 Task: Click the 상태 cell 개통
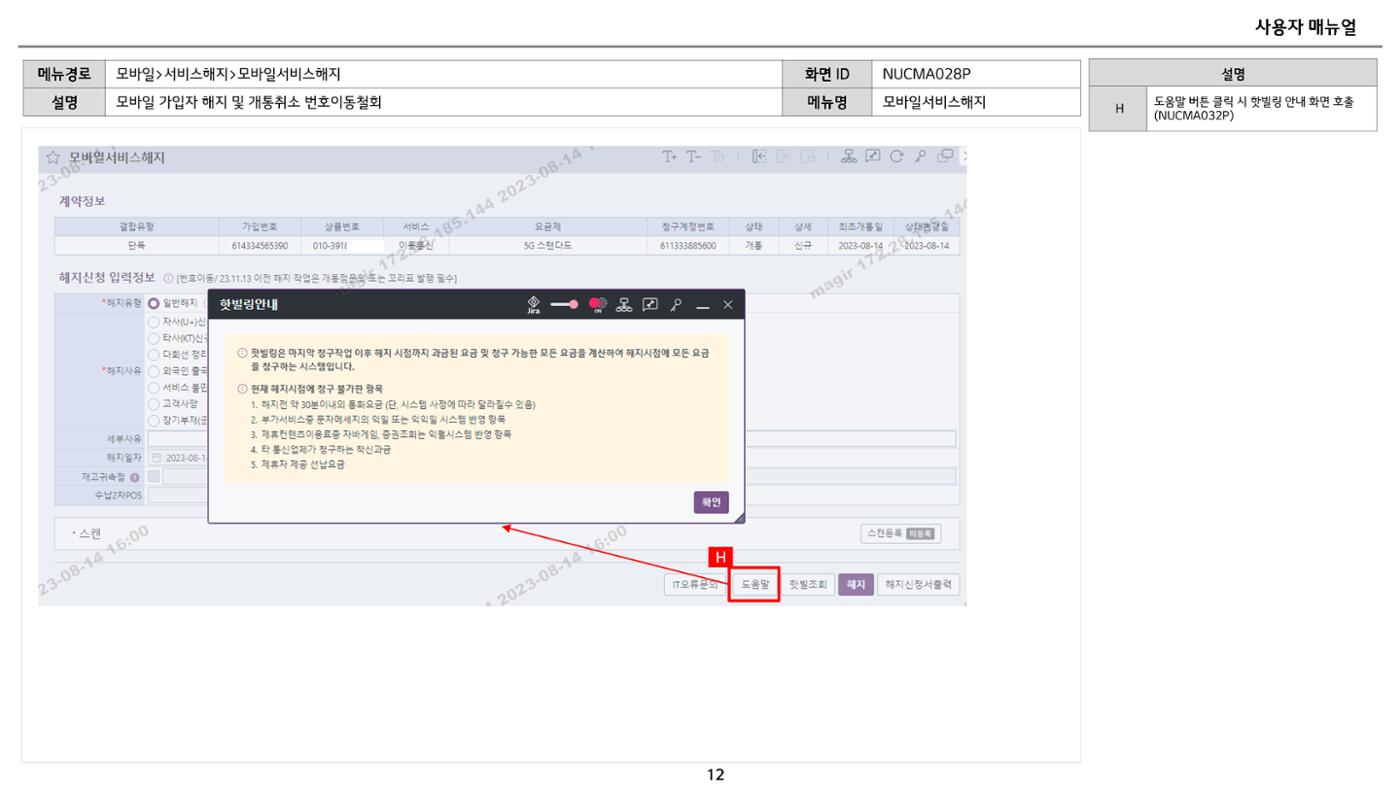pyautogui.click(x=753, y=245)
